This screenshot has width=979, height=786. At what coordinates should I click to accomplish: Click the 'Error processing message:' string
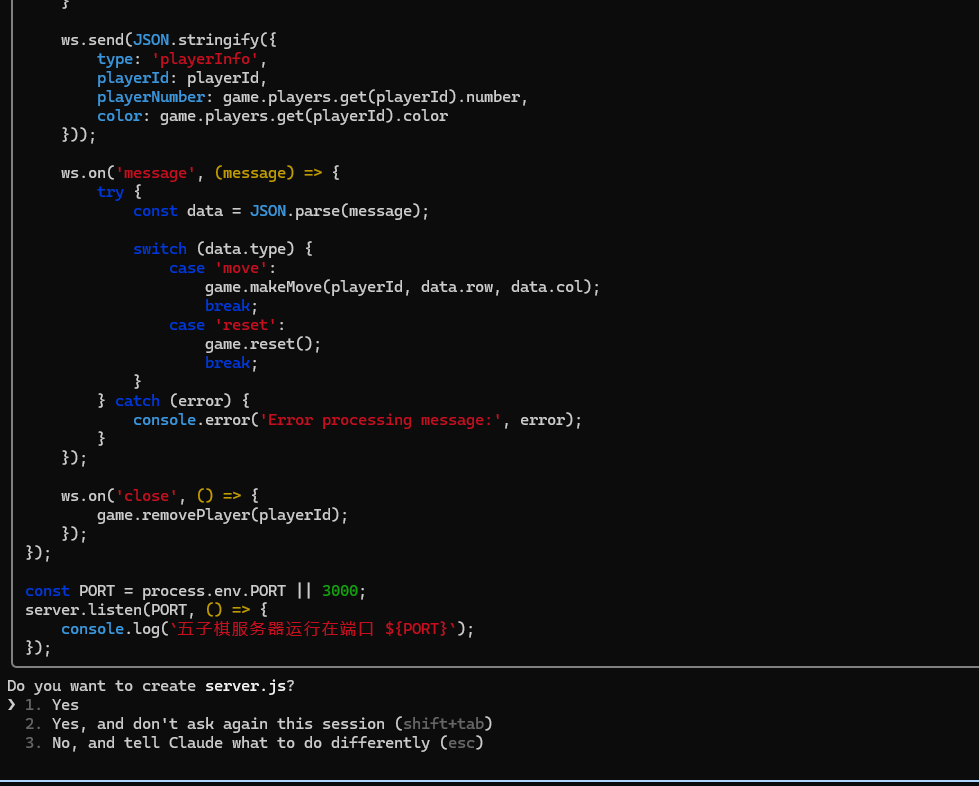tap(380, 420)
